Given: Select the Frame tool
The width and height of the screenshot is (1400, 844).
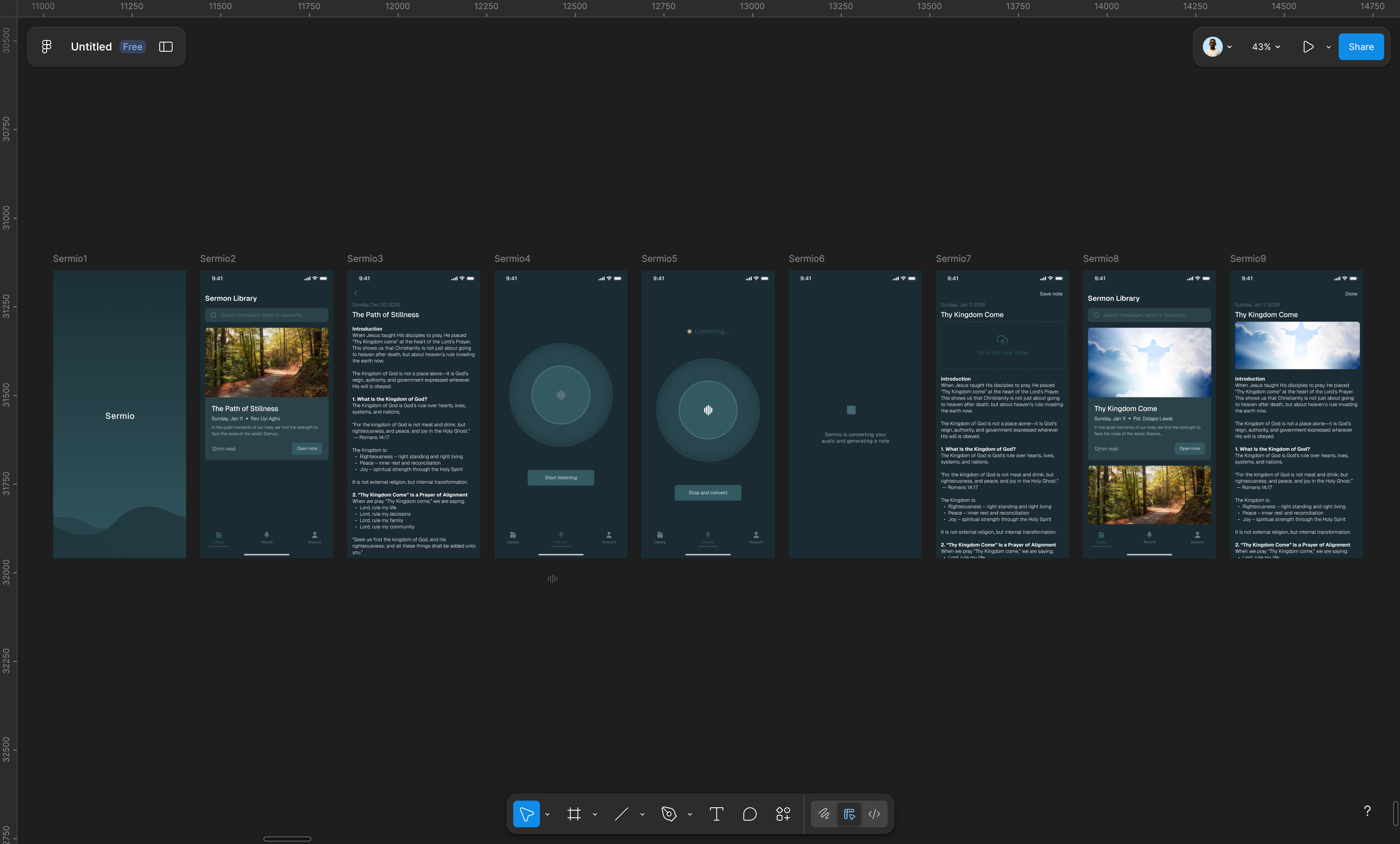Looking at the screenshot, I should [575, 814].
